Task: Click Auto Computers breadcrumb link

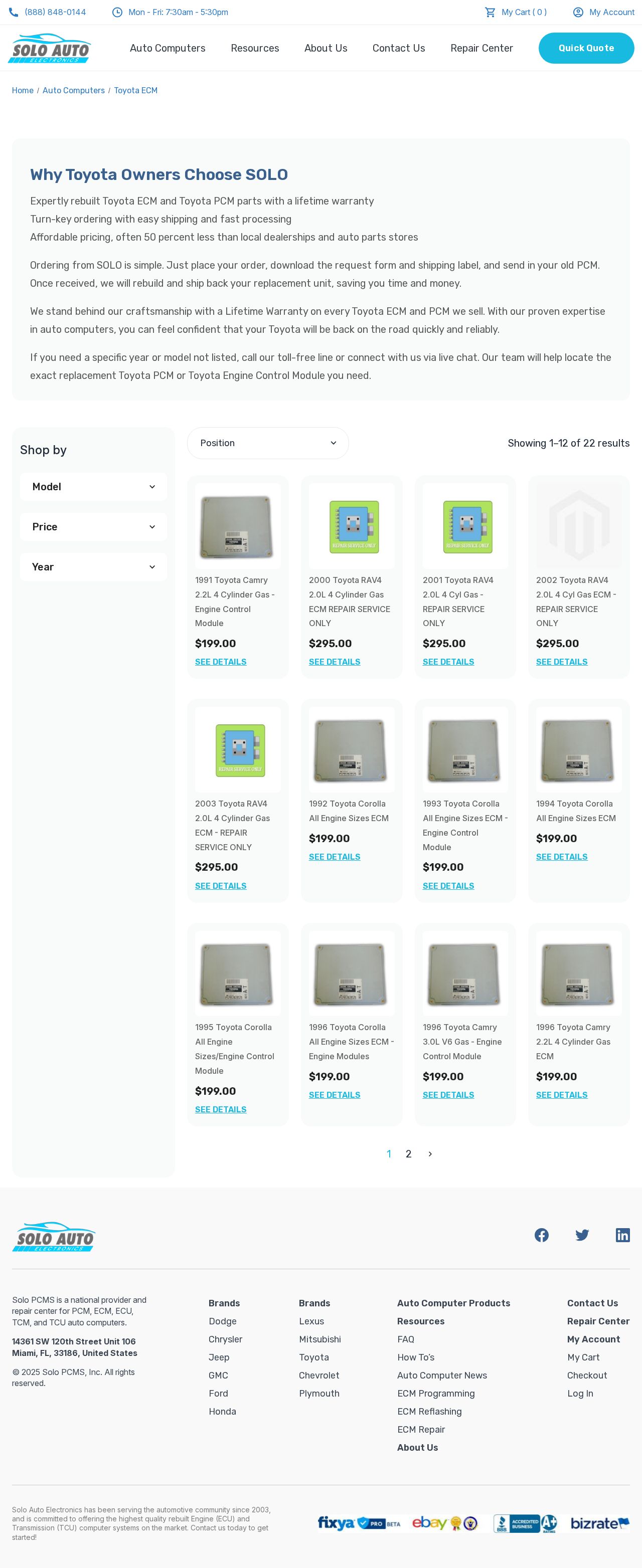Action: tap(74, 90)
